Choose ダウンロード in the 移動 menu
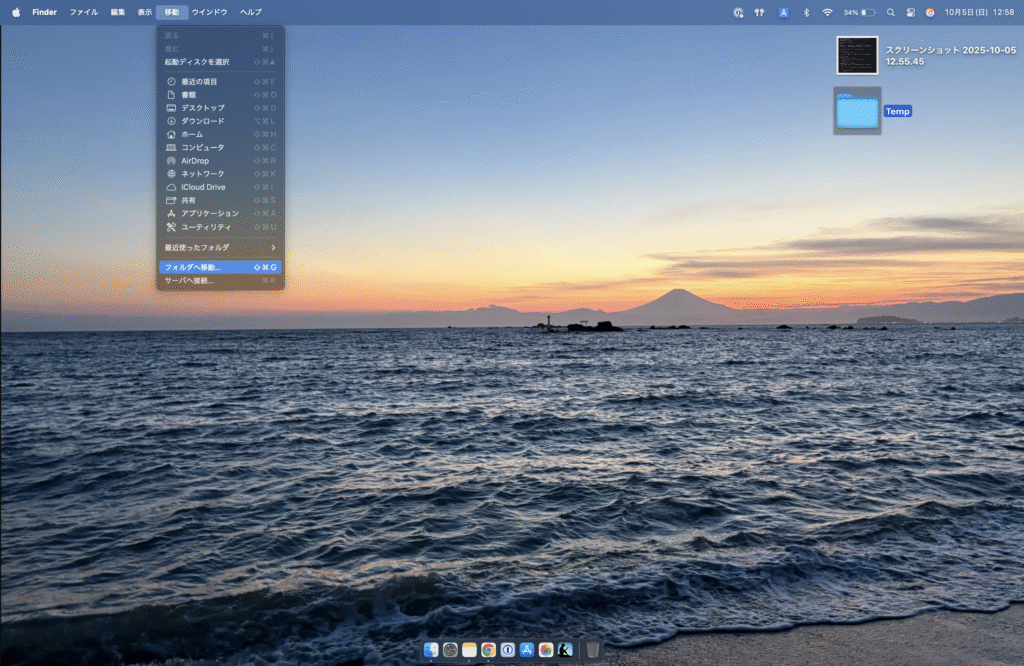Screen dimensions: 1024x666 pyautogui.click(x=202, y=121)
